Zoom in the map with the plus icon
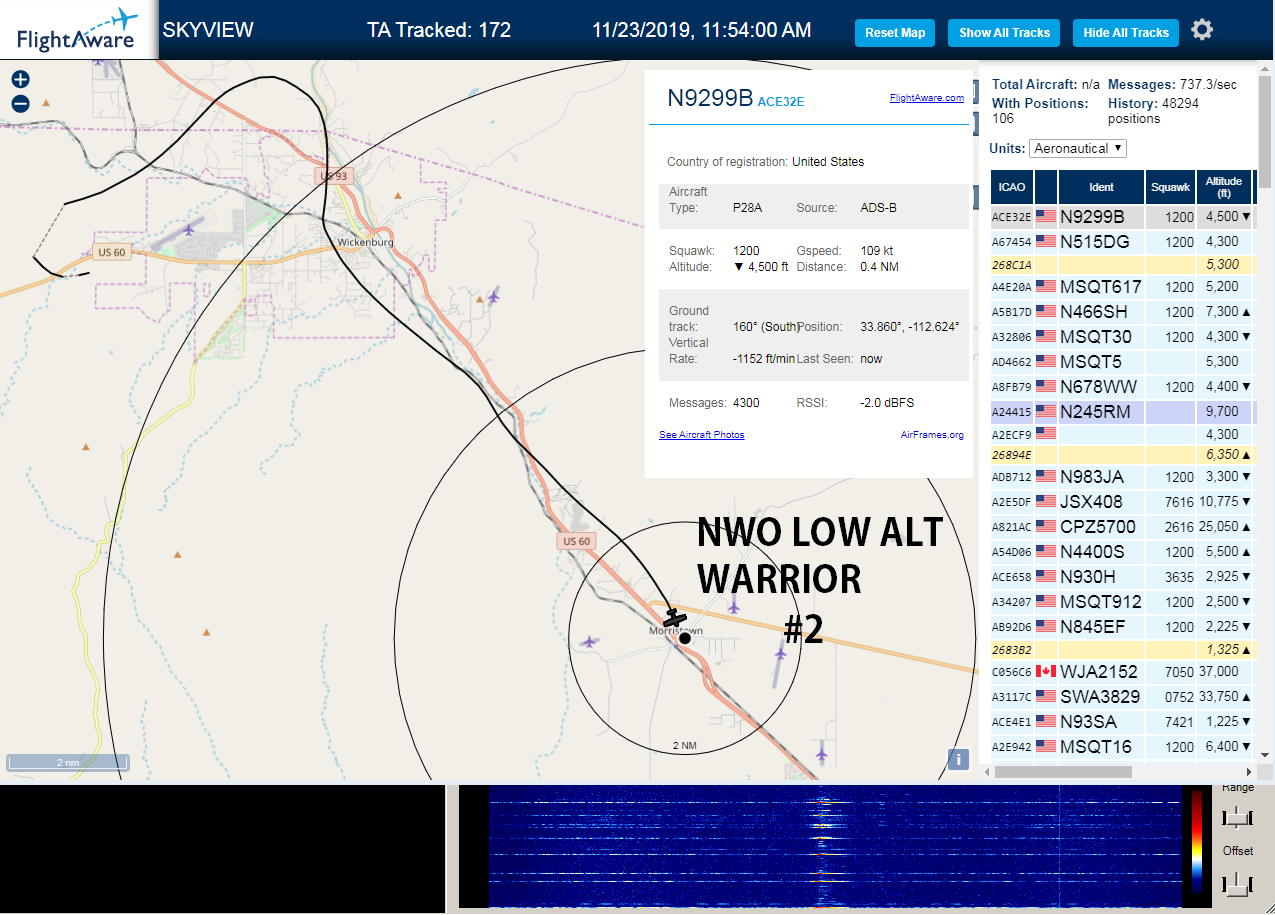The height and width of the screenshot is (915, 1275). [x=20, y=80]
